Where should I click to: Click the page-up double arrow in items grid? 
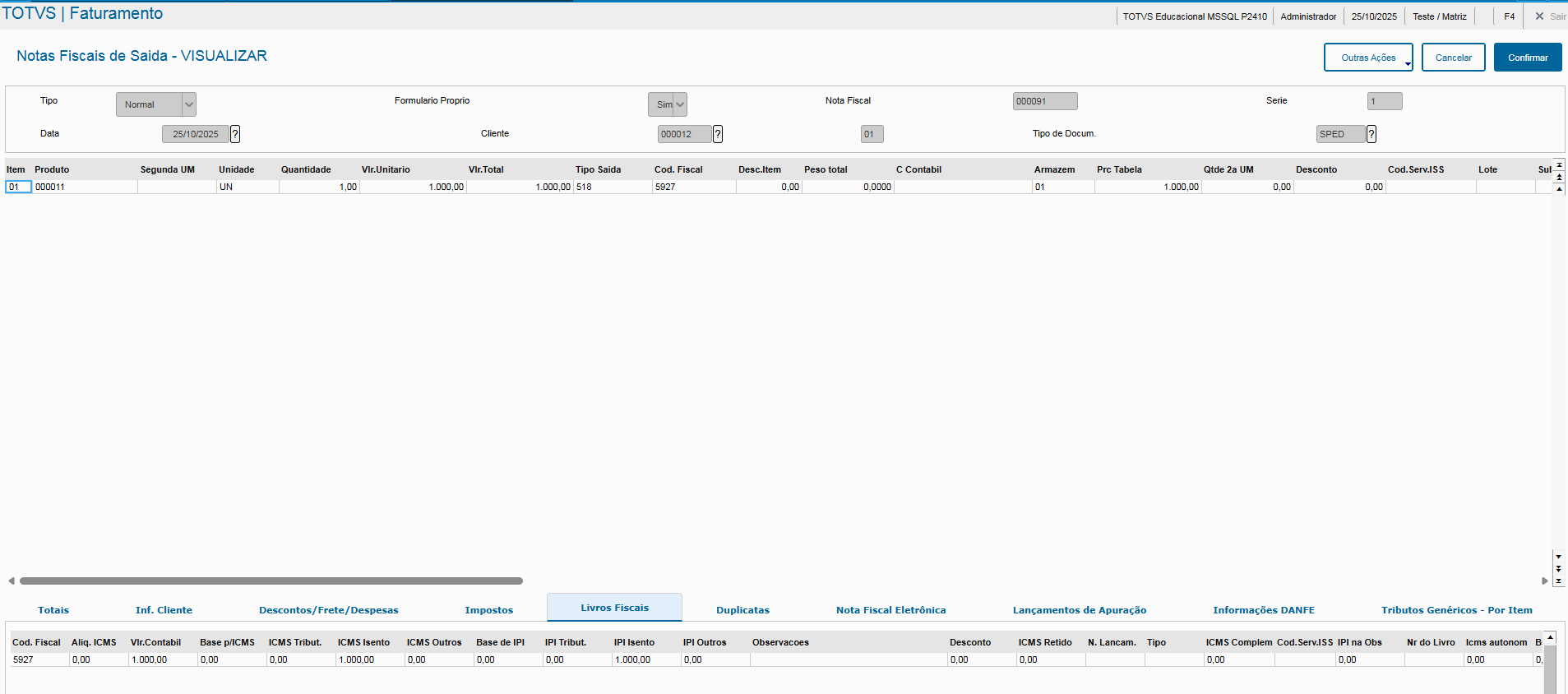(1559, 177)
